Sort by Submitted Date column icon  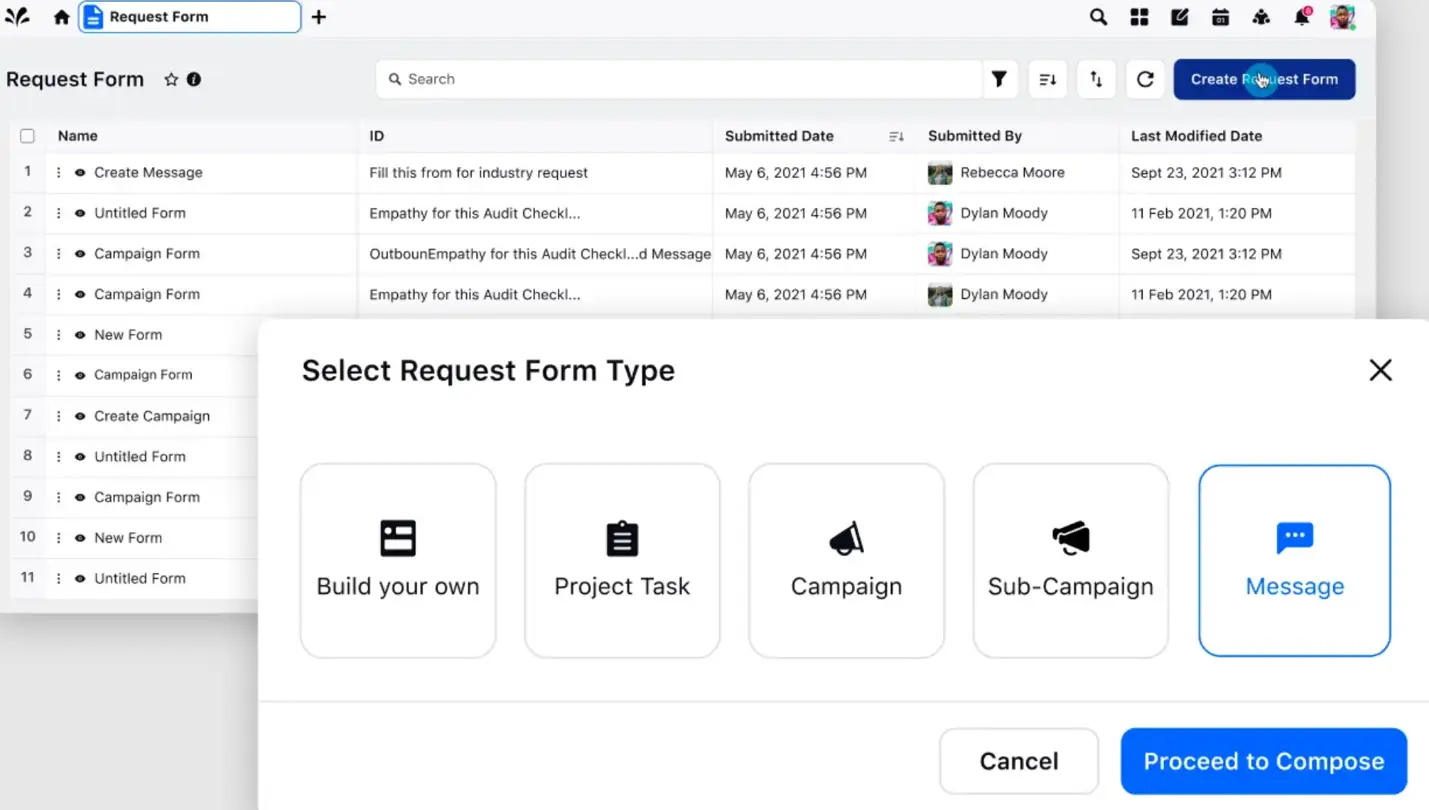[x=896, y=136]
